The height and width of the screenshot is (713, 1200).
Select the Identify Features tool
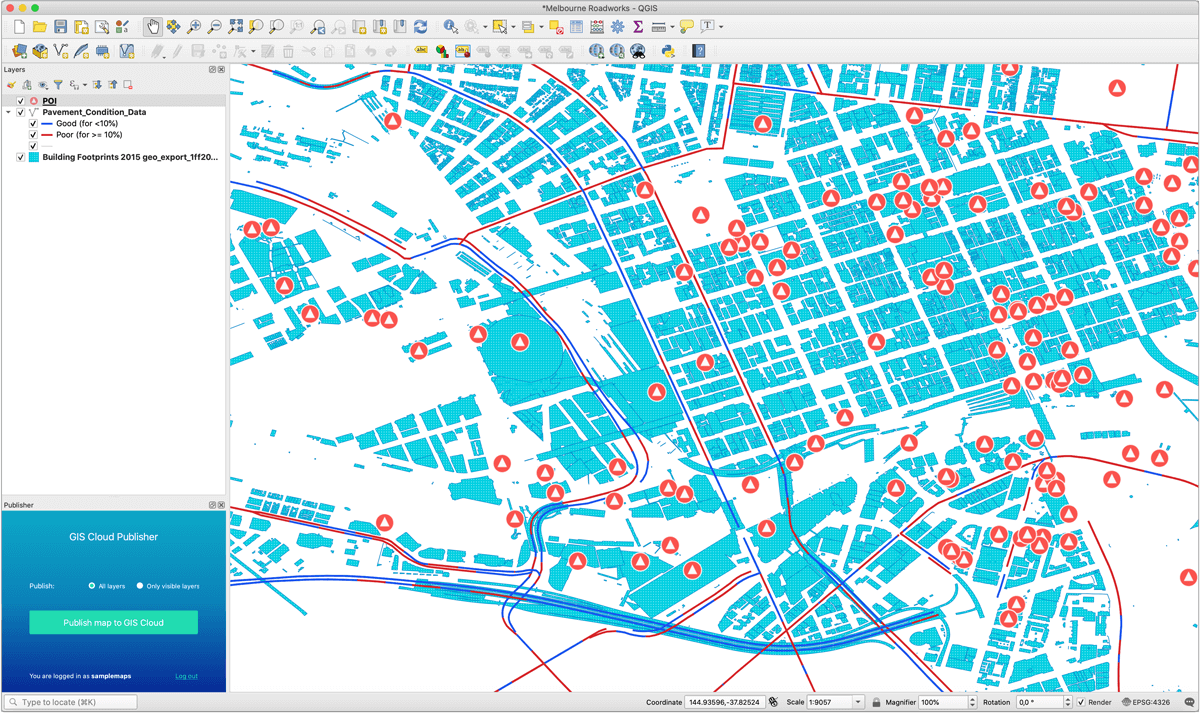pyautogui.click(x=451, y=27)
